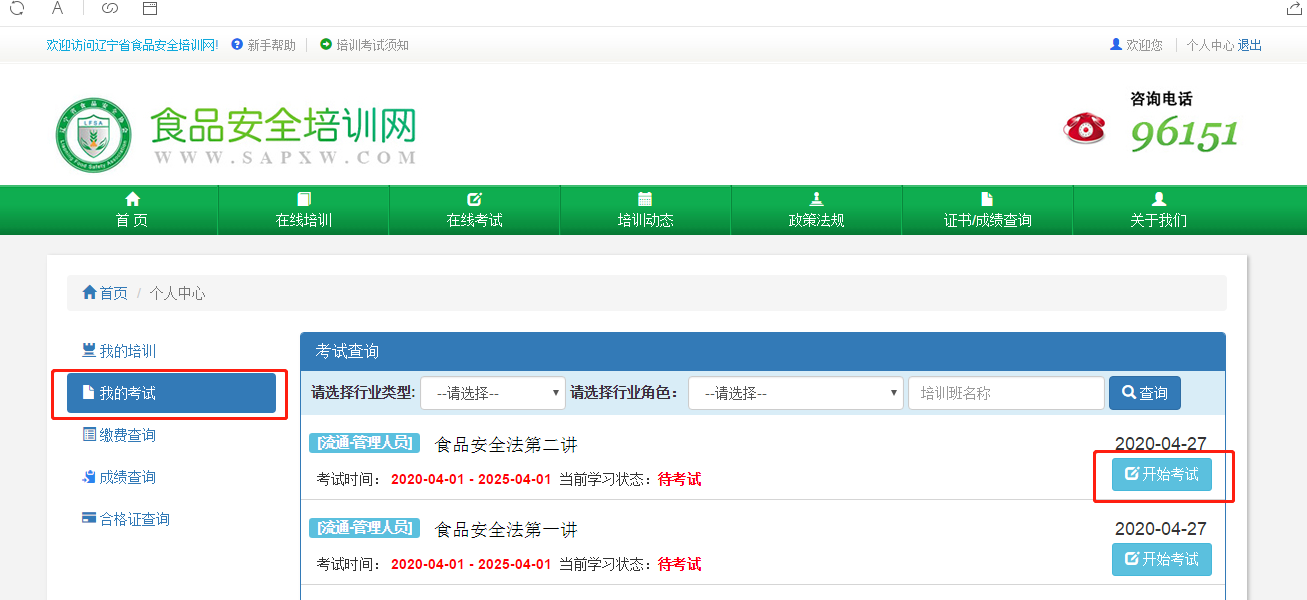Click the share icon at top right
The image size is (1307, 600).
(1293, 8)
